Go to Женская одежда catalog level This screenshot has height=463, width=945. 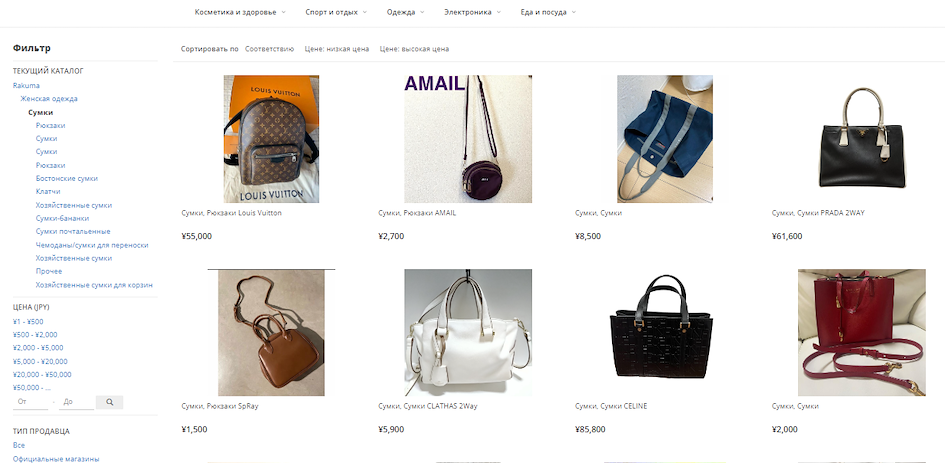click(49, 98)
